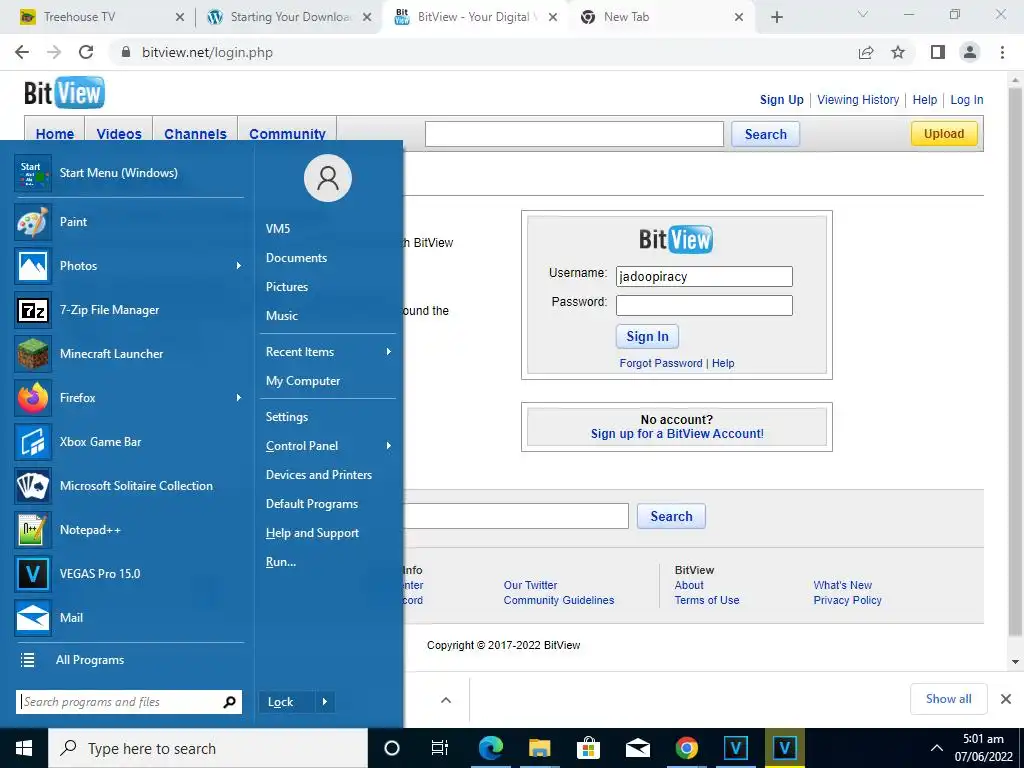This screenshot has height=768, width=1024.
Task: Click the page vertical scrollbar
Action: pos(1015,362)
